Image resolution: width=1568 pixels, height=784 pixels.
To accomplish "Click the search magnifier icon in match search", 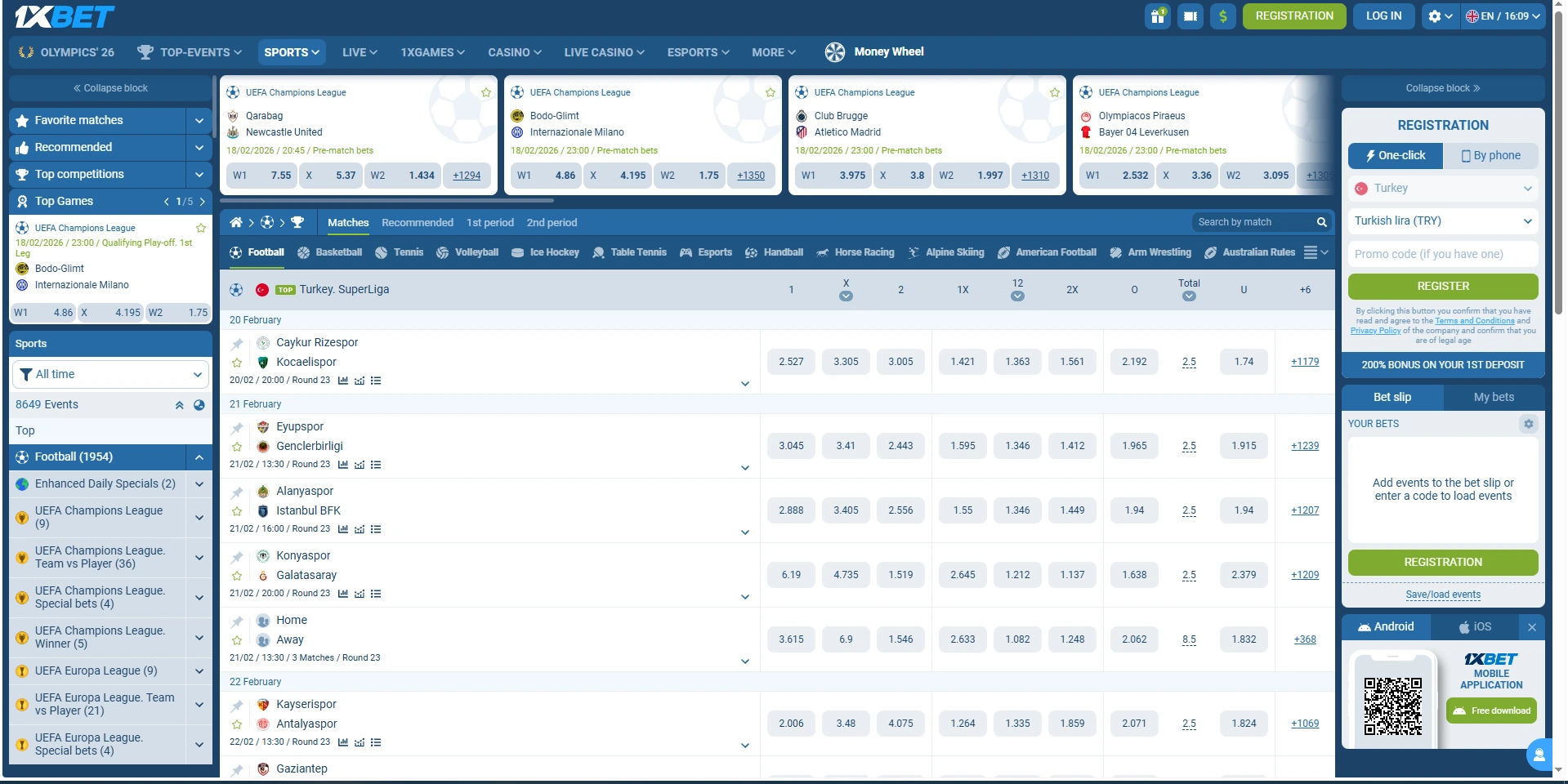I will [x=1321, y=221].
